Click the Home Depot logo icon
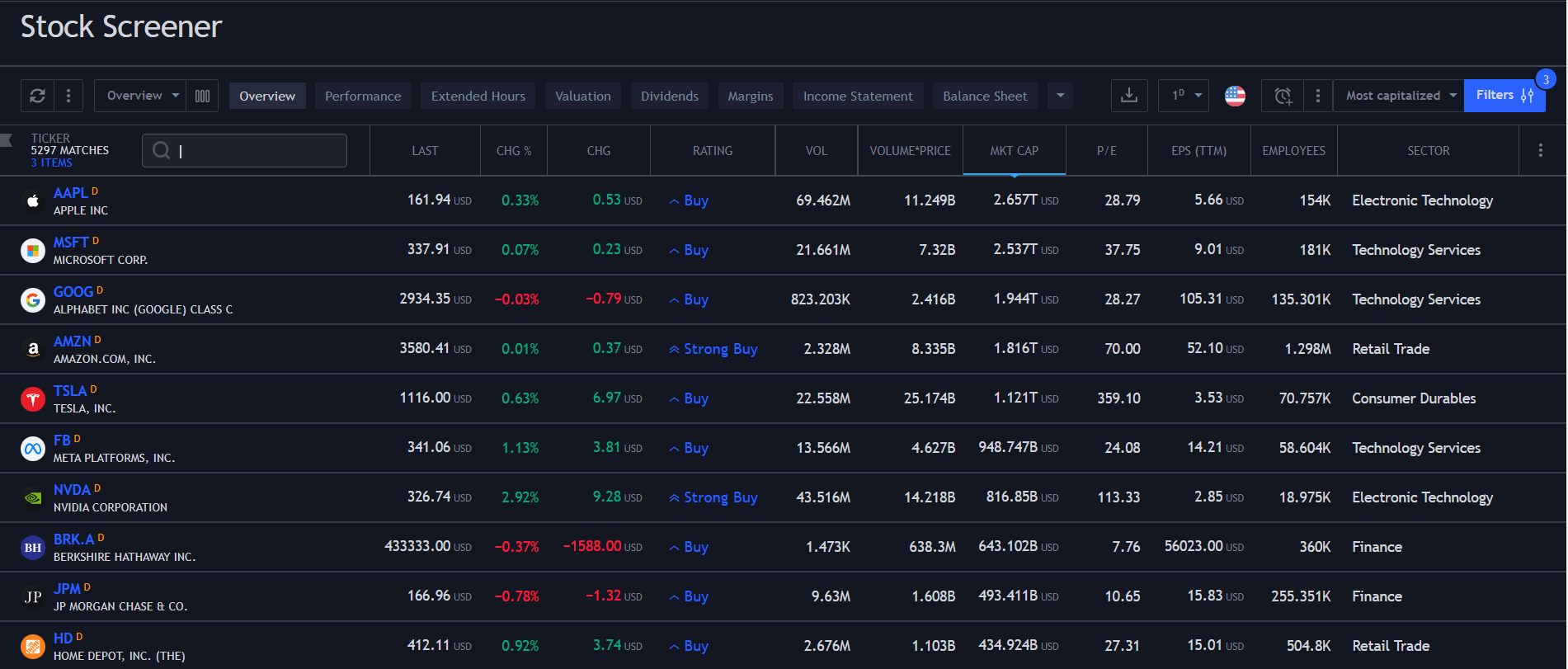 pyautogui.click(x=33, y=646)
